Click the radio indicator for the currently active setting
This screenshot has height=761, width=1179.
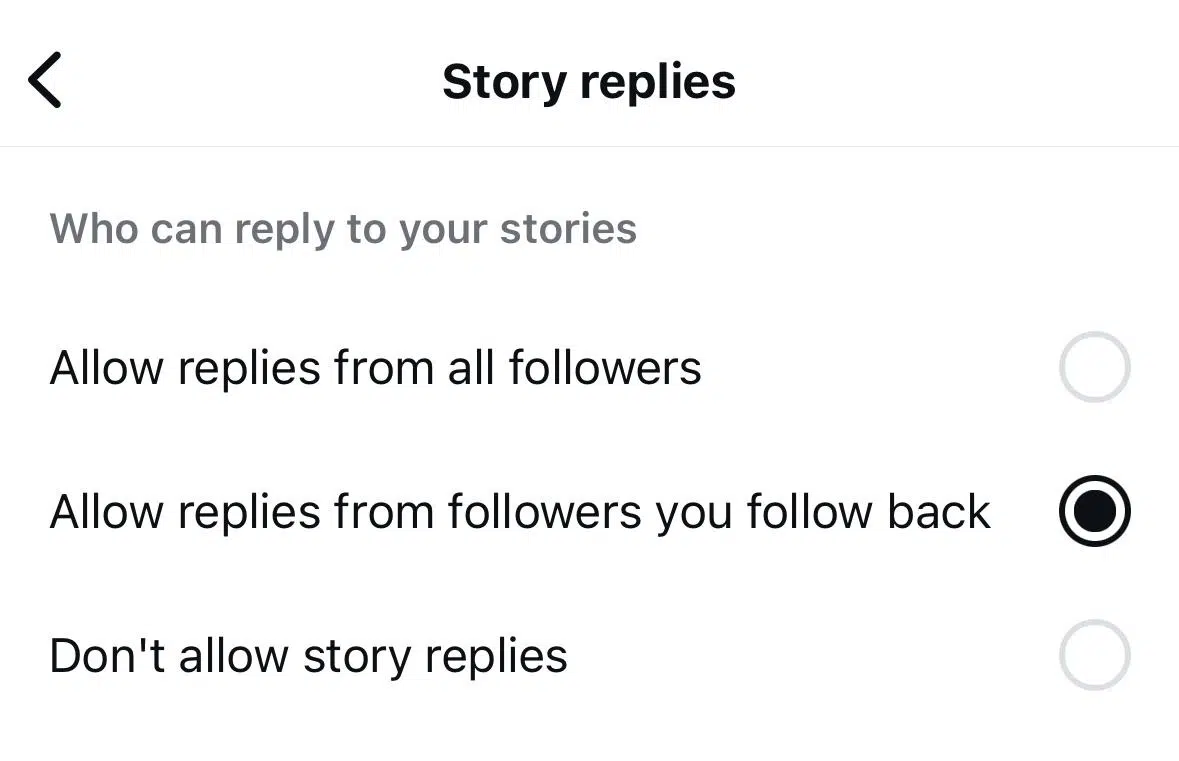1095,511
